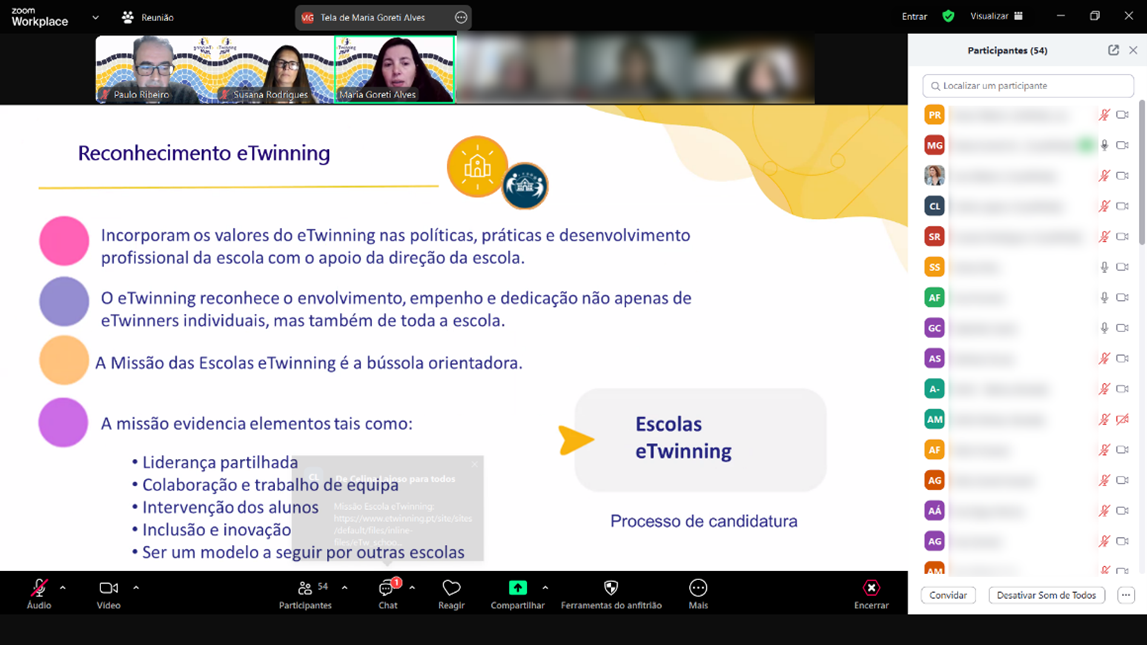Click the camera icon in the SR row
The image size is (1147, 645).
(1123, 237)
